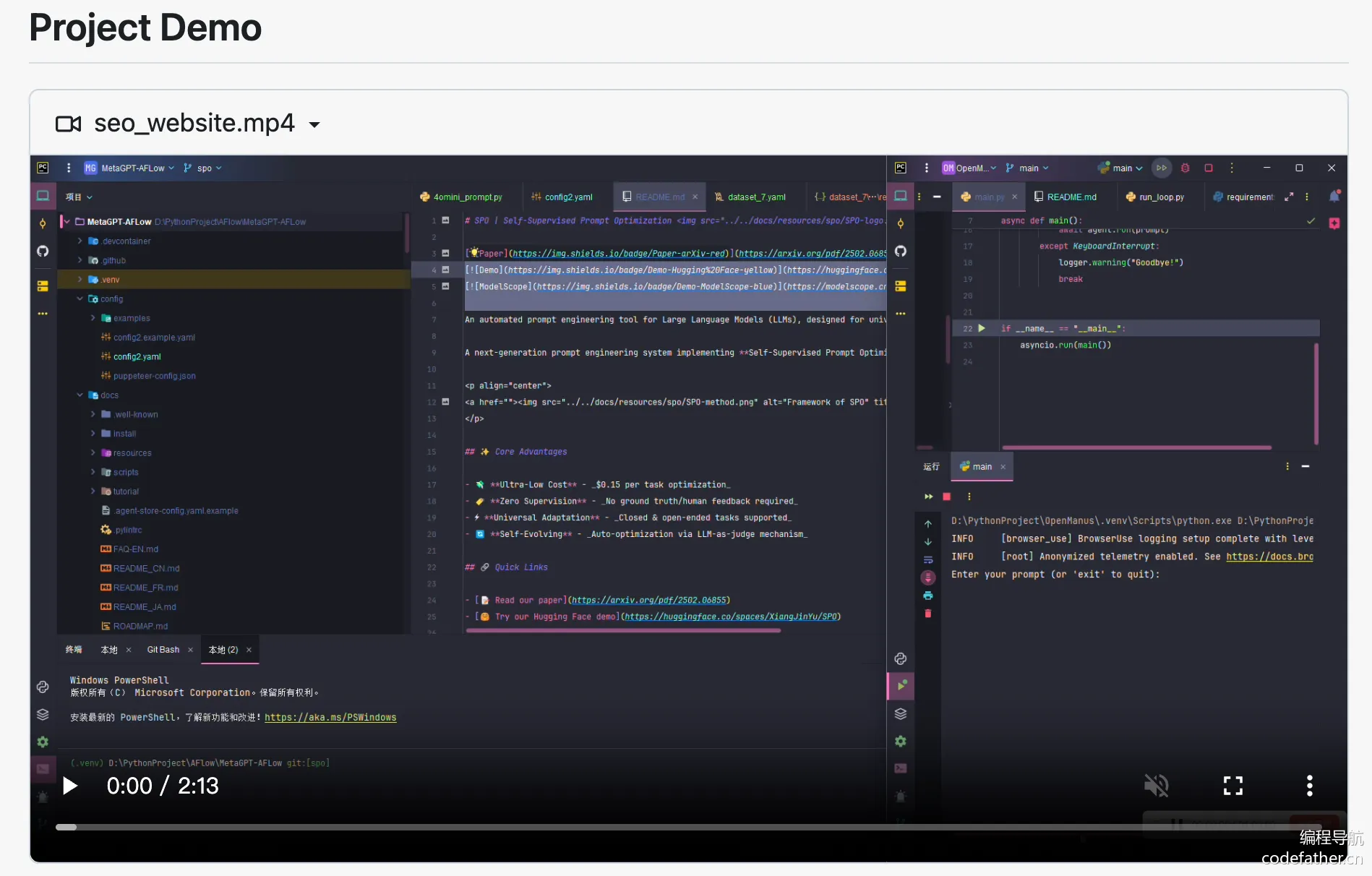Print the Run console output

(928, 596)
